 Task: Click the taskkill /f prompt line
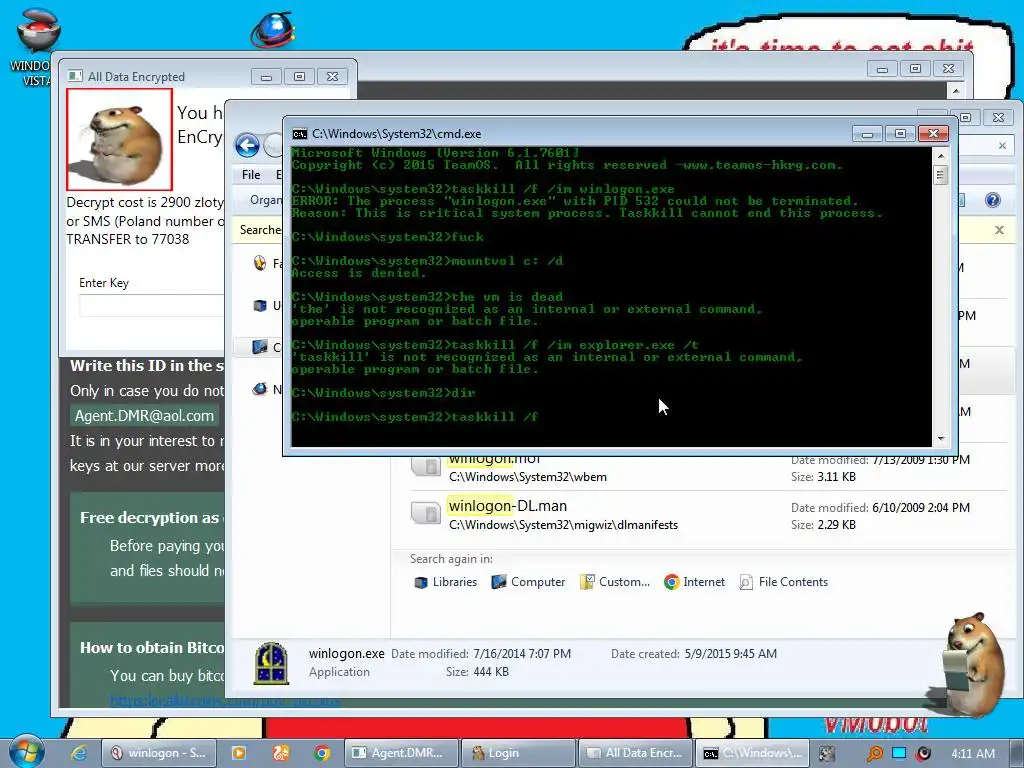click(x=415, y=417)
